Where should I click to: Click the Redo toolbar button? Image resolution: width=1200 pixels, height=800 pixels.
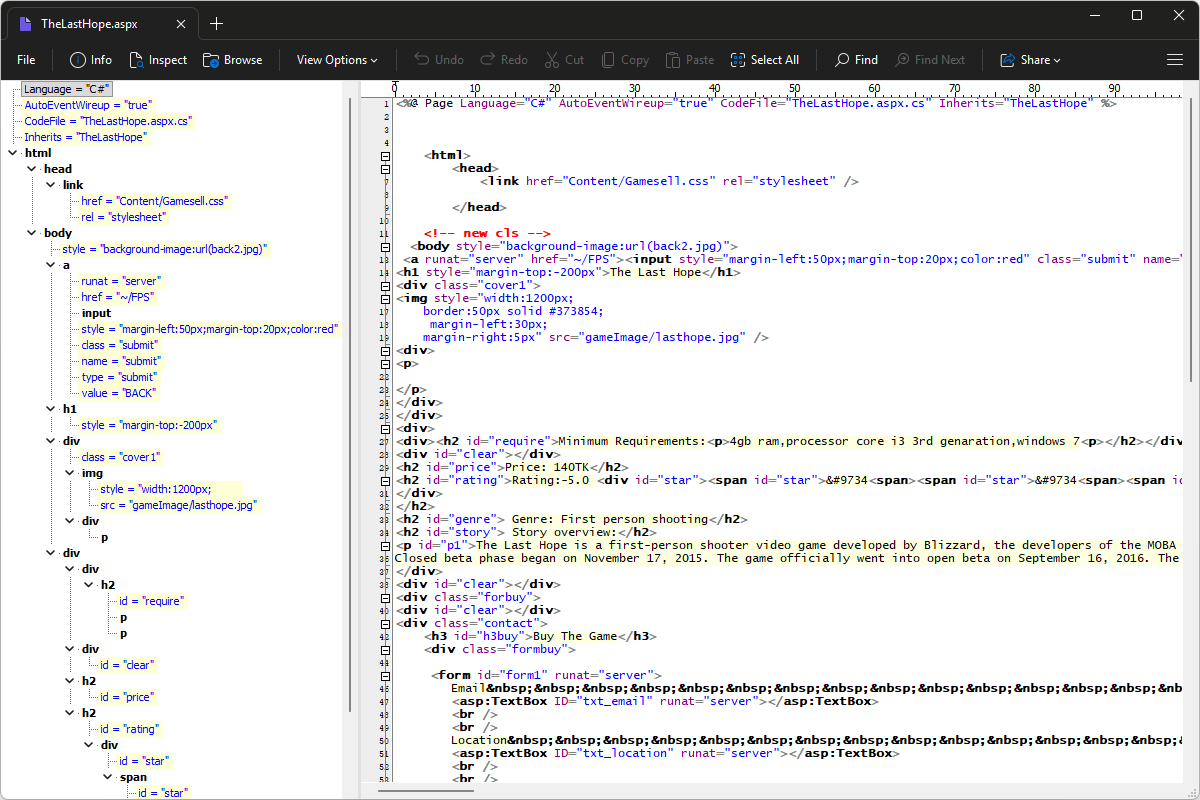[x=503, y=60]
